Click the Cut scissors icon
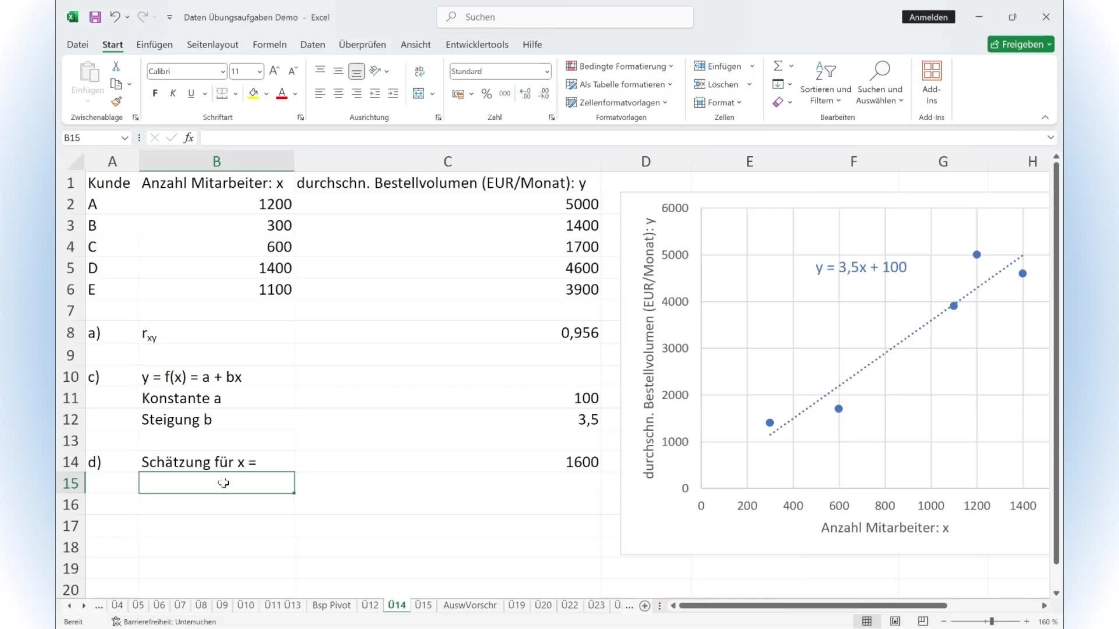 click(x=116, y=66)
